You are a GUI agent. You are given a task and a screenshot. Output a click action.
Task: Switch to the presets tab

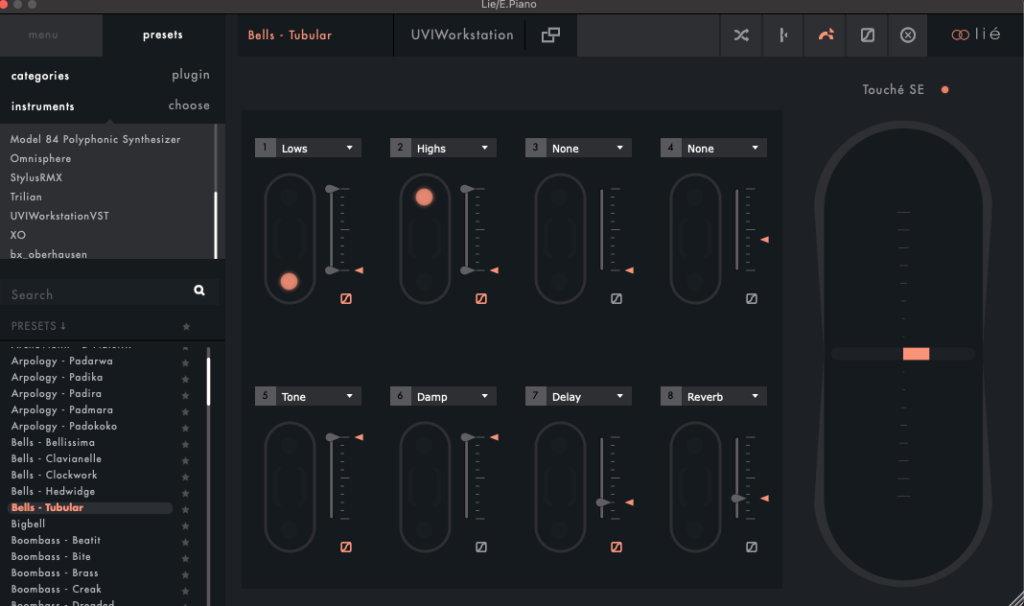(162, 35)
